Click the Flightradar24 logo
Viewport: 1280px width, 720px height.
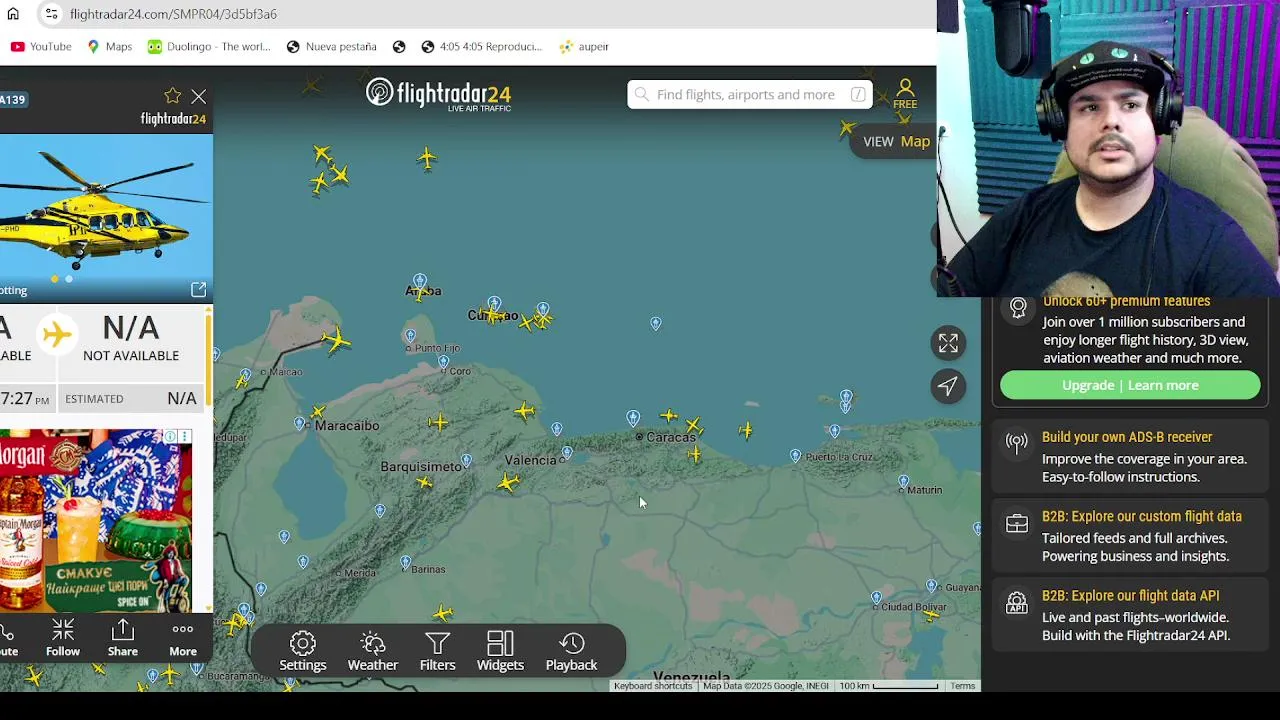point(438,95)
